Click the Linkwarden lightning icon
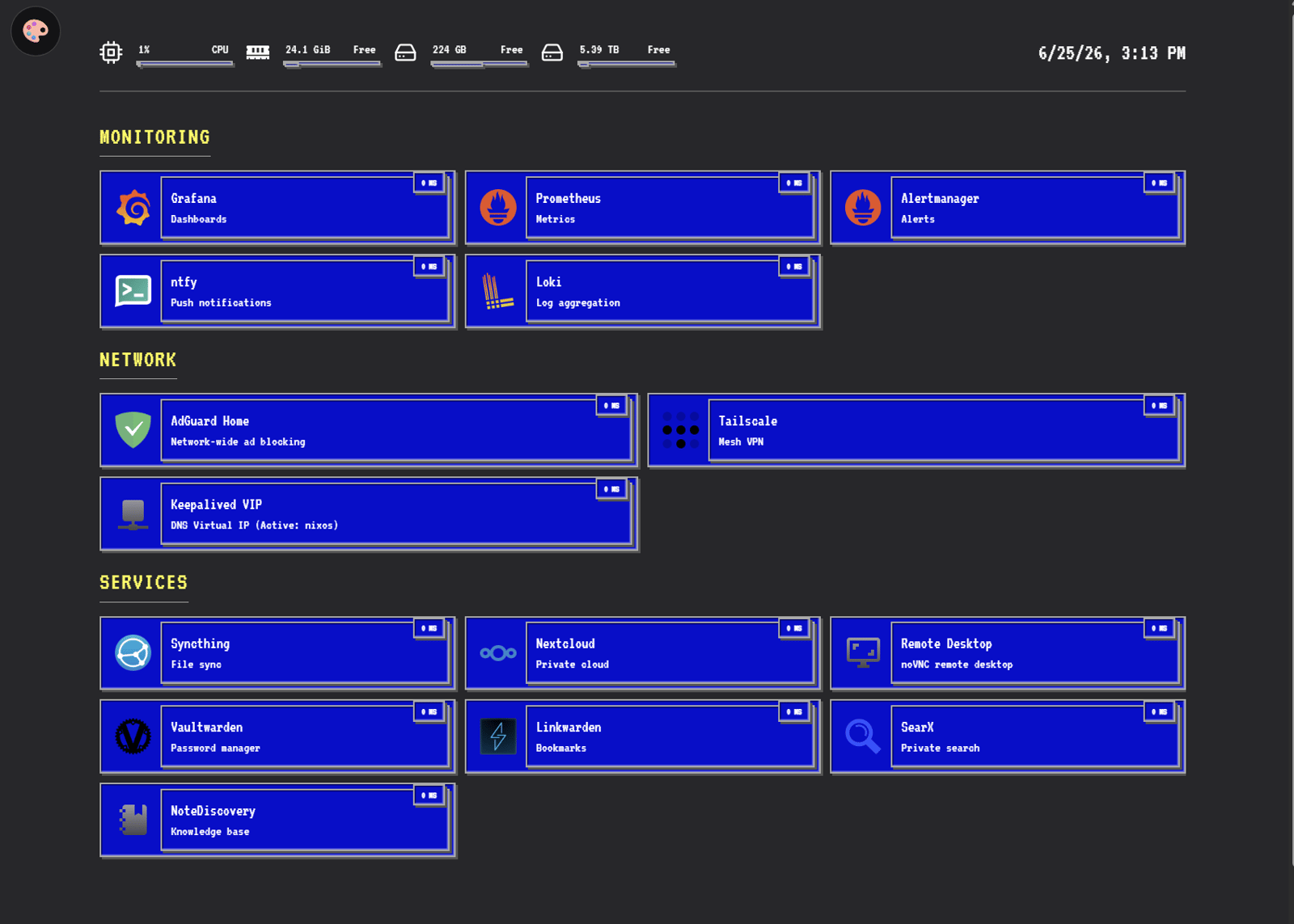Viewport: 1294px width, 924px height. click(498, 736)
